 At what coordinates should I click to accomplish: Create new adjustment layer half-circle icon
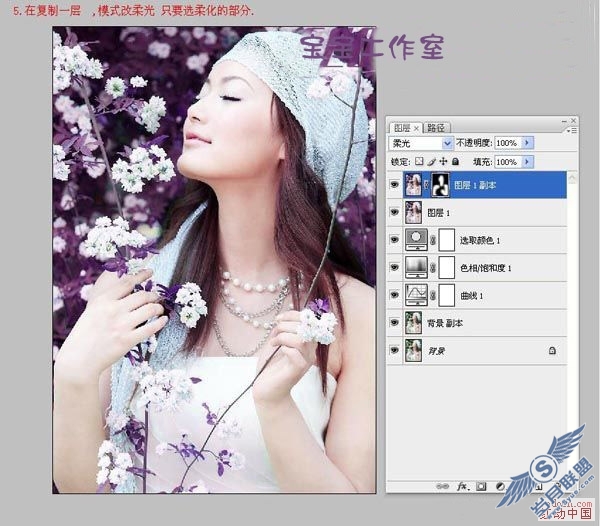click(x=500, y=486)
